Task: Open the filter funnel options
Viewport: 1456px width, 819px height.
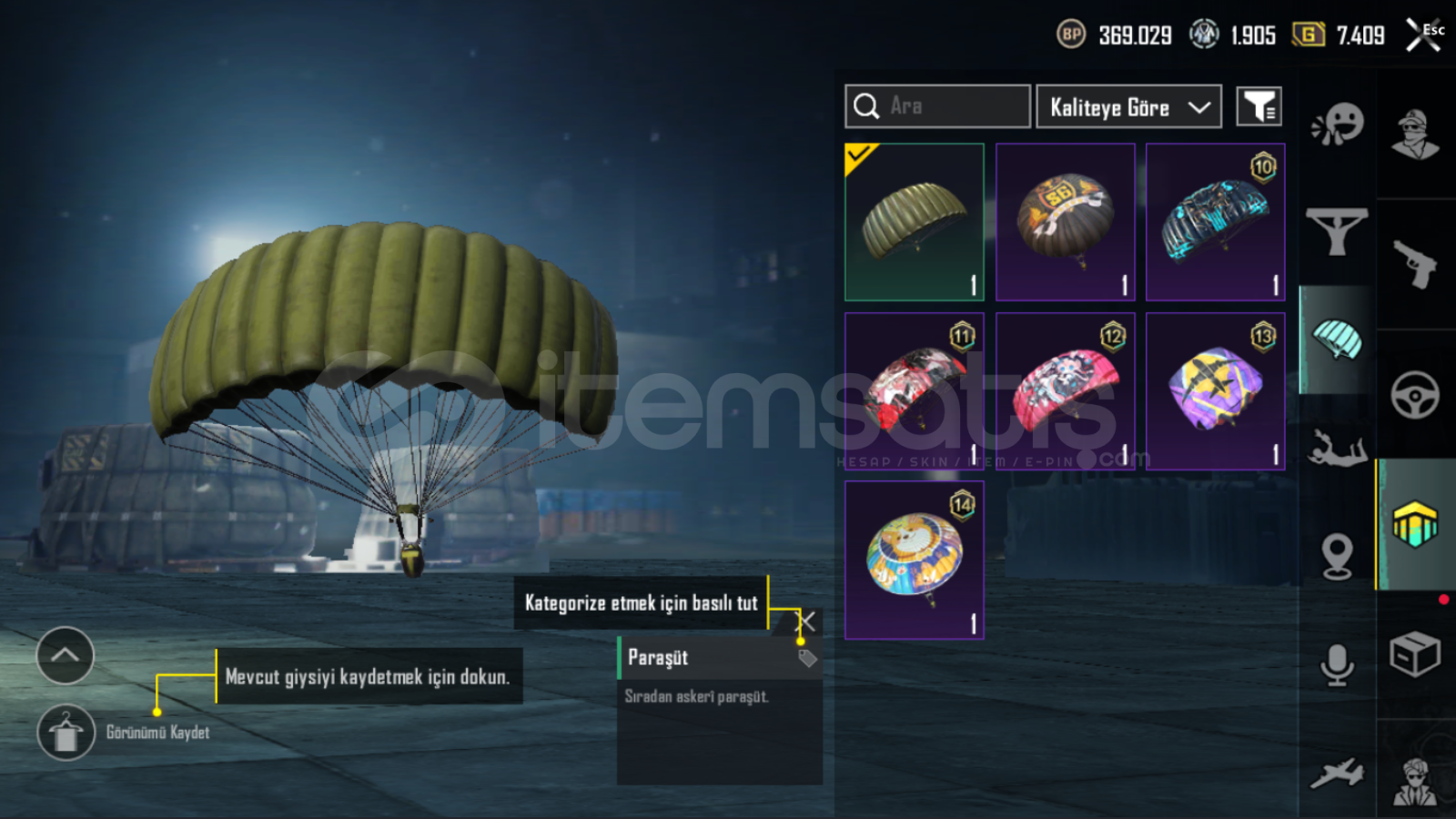Action: [x=1259, y=107]
